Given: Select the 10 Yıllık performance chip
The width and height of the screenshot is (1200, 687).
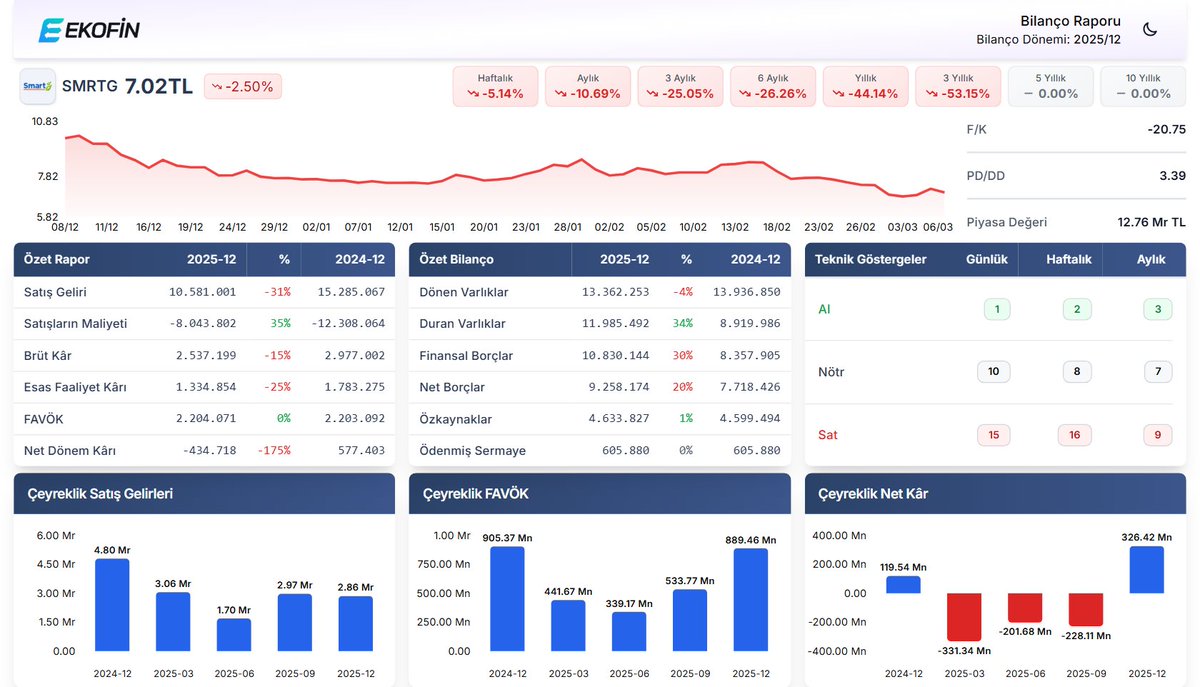Looking at the screenshot, I should coord(1143,86).
